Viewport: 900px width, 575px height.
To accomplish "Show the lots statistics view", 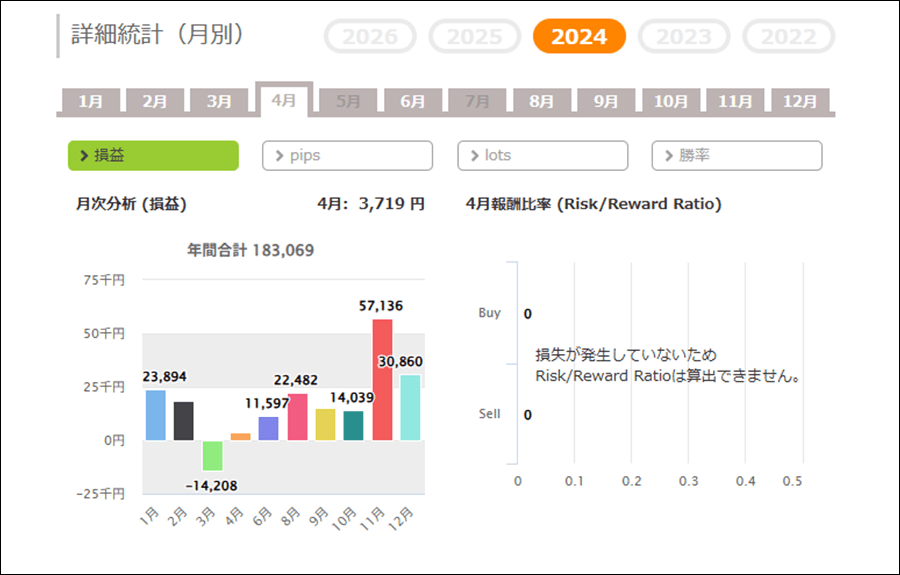I will point(543,156).
